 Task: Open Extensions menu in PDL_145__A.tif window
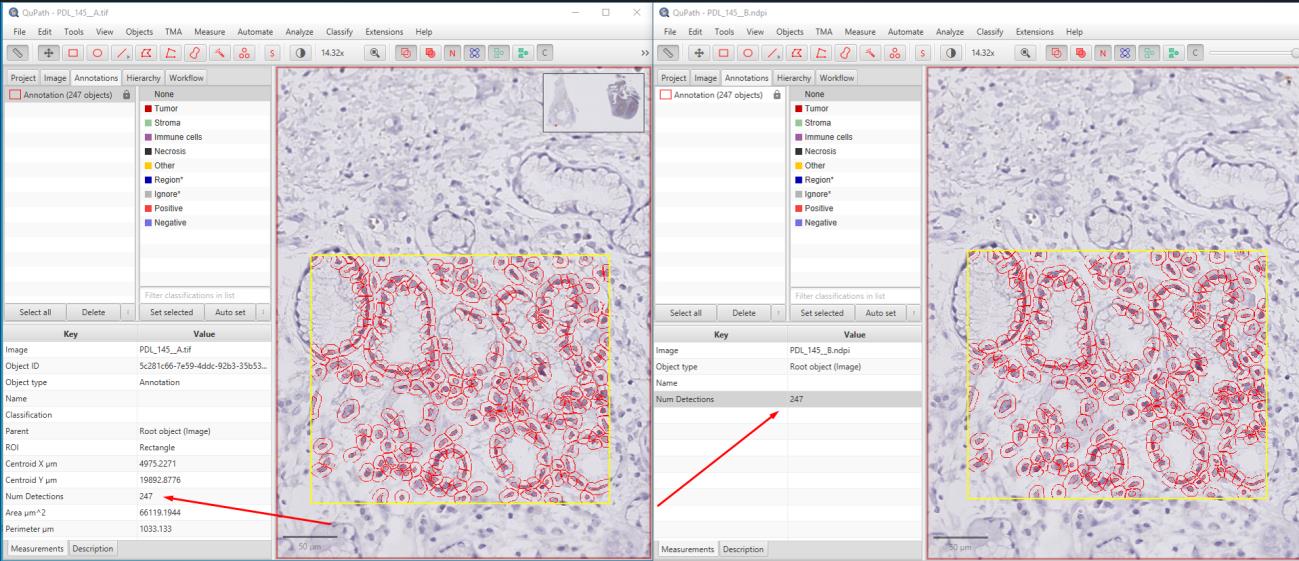point(385,32)
